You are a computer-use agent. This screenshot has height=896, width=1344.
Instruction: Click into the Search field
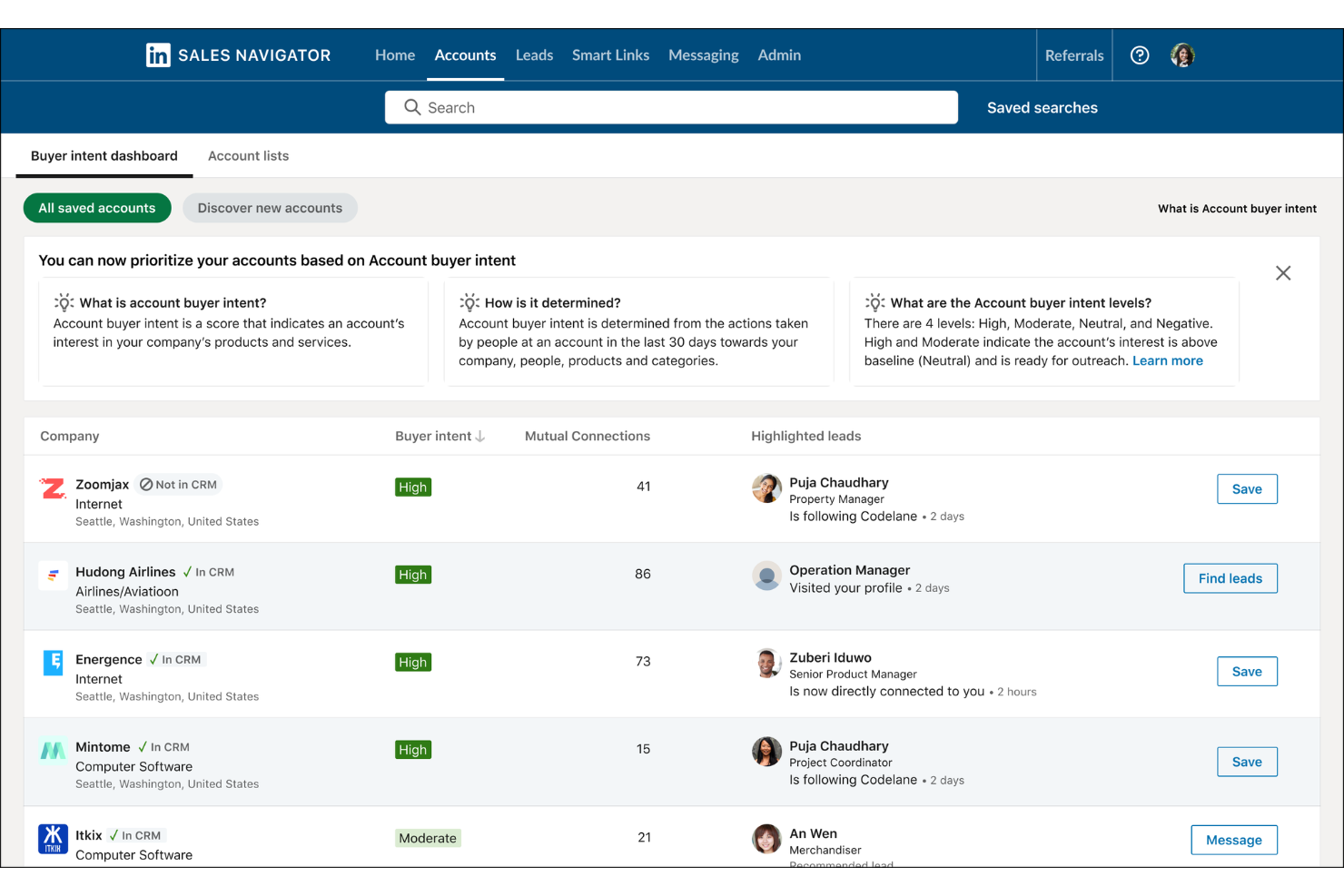click(671, 107)
